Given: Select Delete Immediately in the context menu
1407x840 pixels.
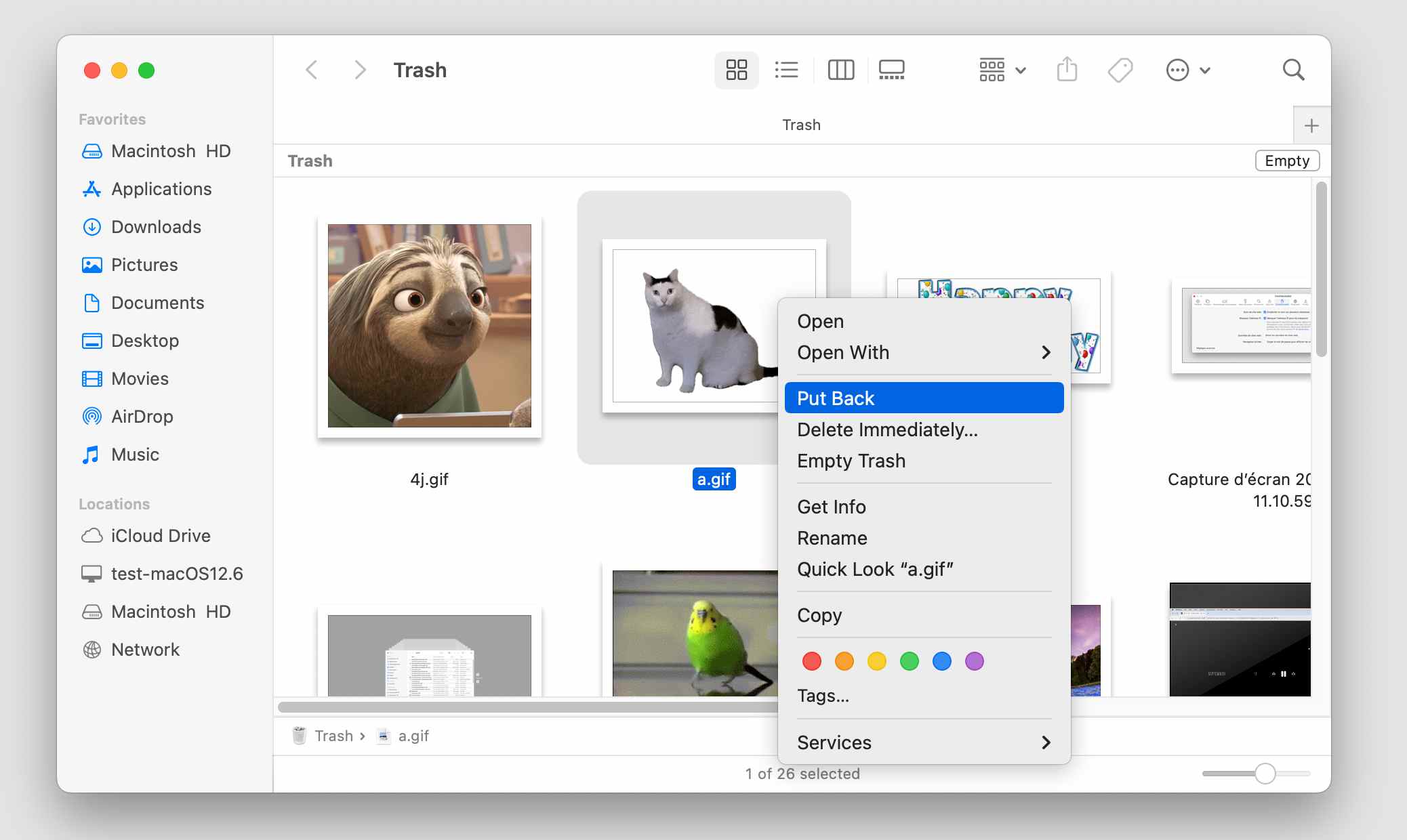Looking at the screenshot, I should pos(888,429).
